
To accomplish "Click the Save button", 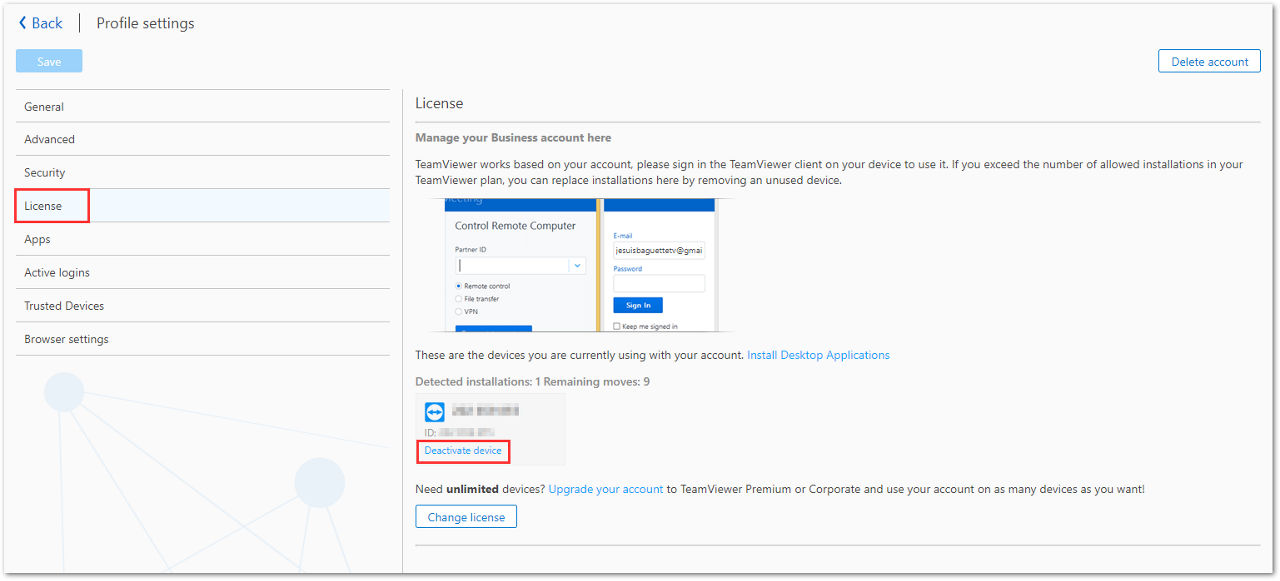I will pos(49,61).
